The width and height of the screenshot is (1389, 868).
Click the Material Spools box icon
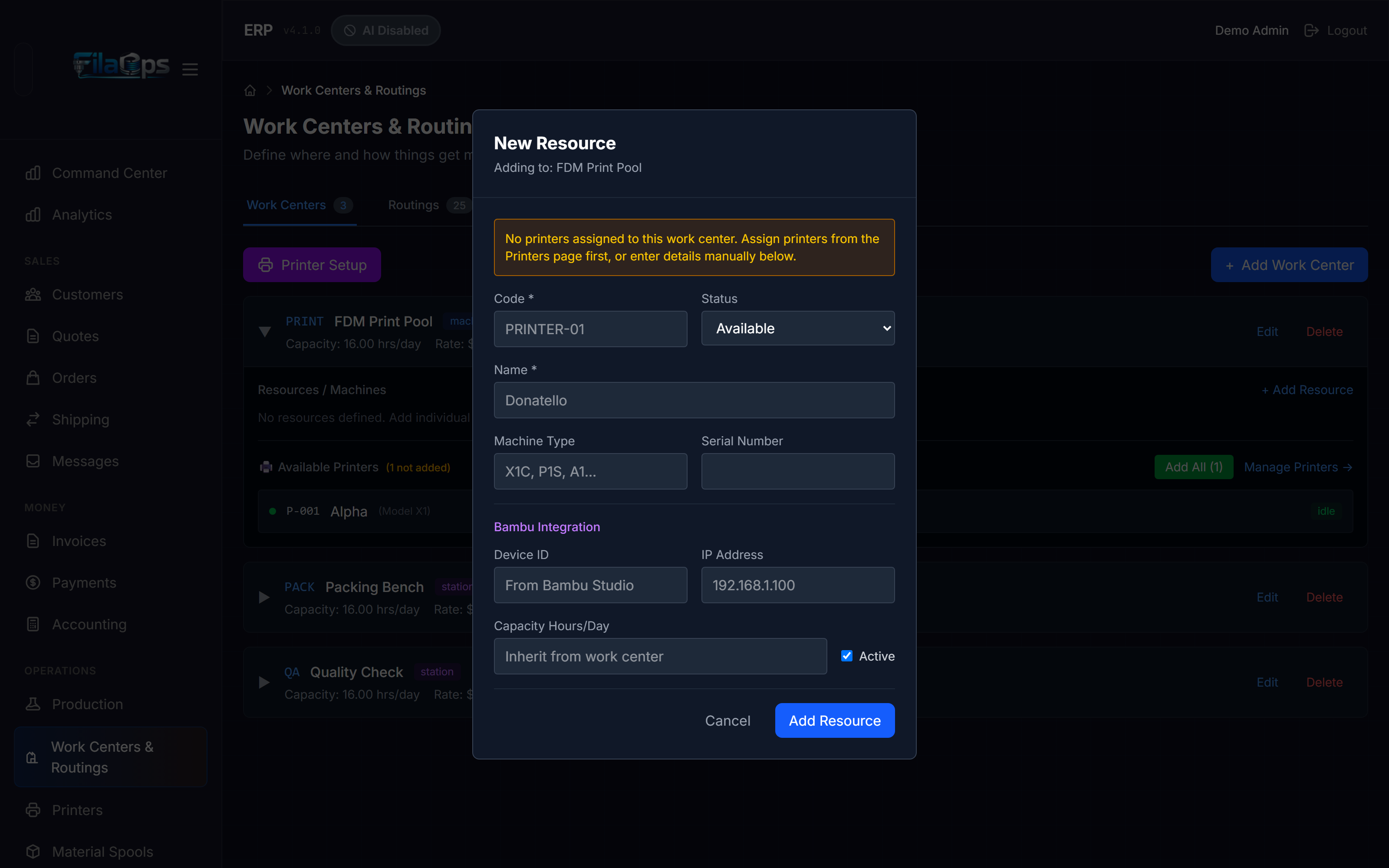[33, 852]
